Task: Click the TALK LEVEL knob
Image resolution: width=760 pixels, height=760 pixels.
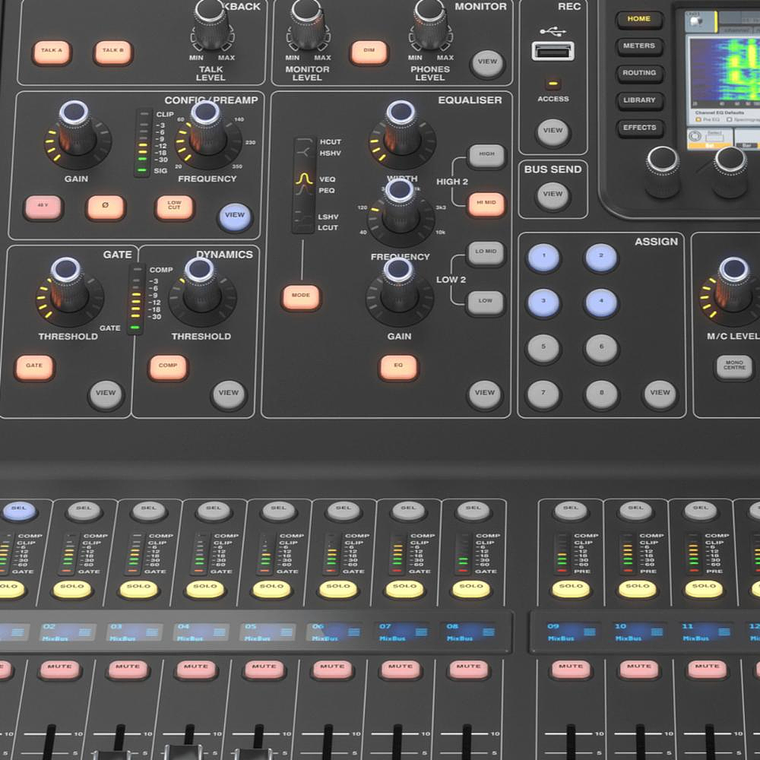Action: 211,24
